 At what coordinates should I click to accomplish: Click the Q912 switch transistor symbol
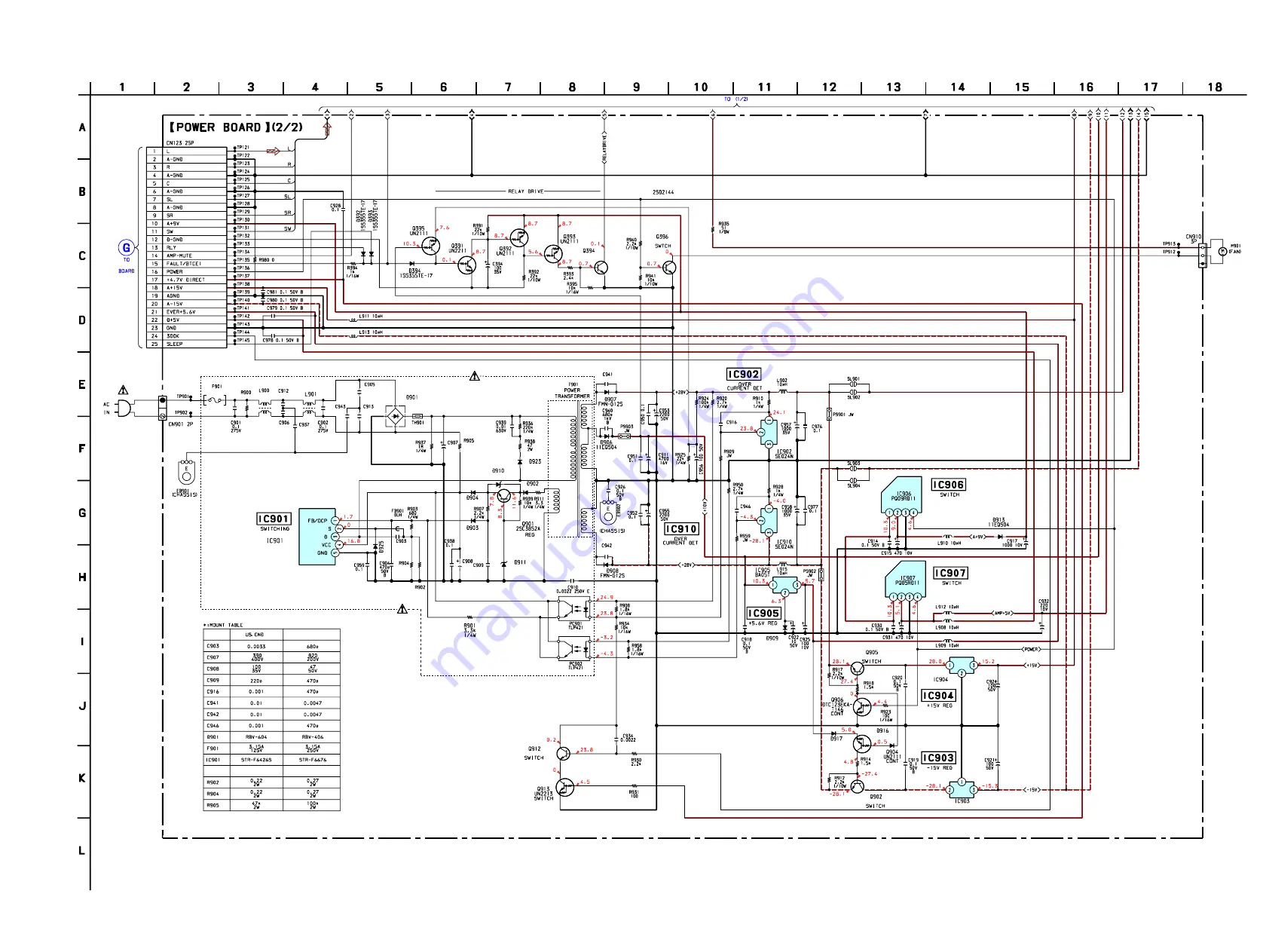tap(564, 753)
